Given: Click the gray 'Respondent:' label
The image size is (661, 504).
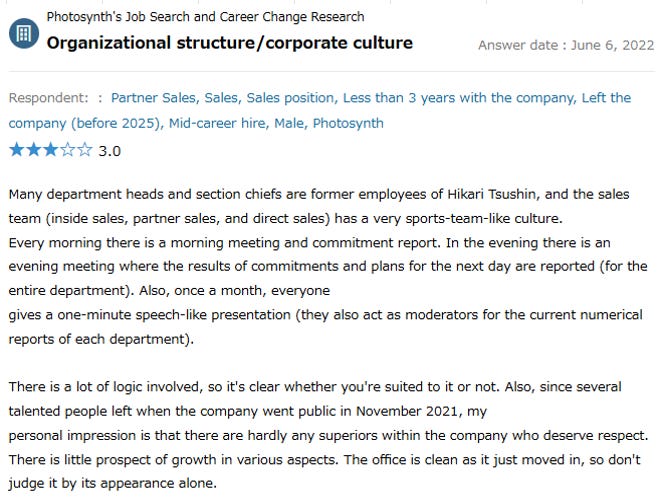Looking at the screenshot, I should [48, 98].
